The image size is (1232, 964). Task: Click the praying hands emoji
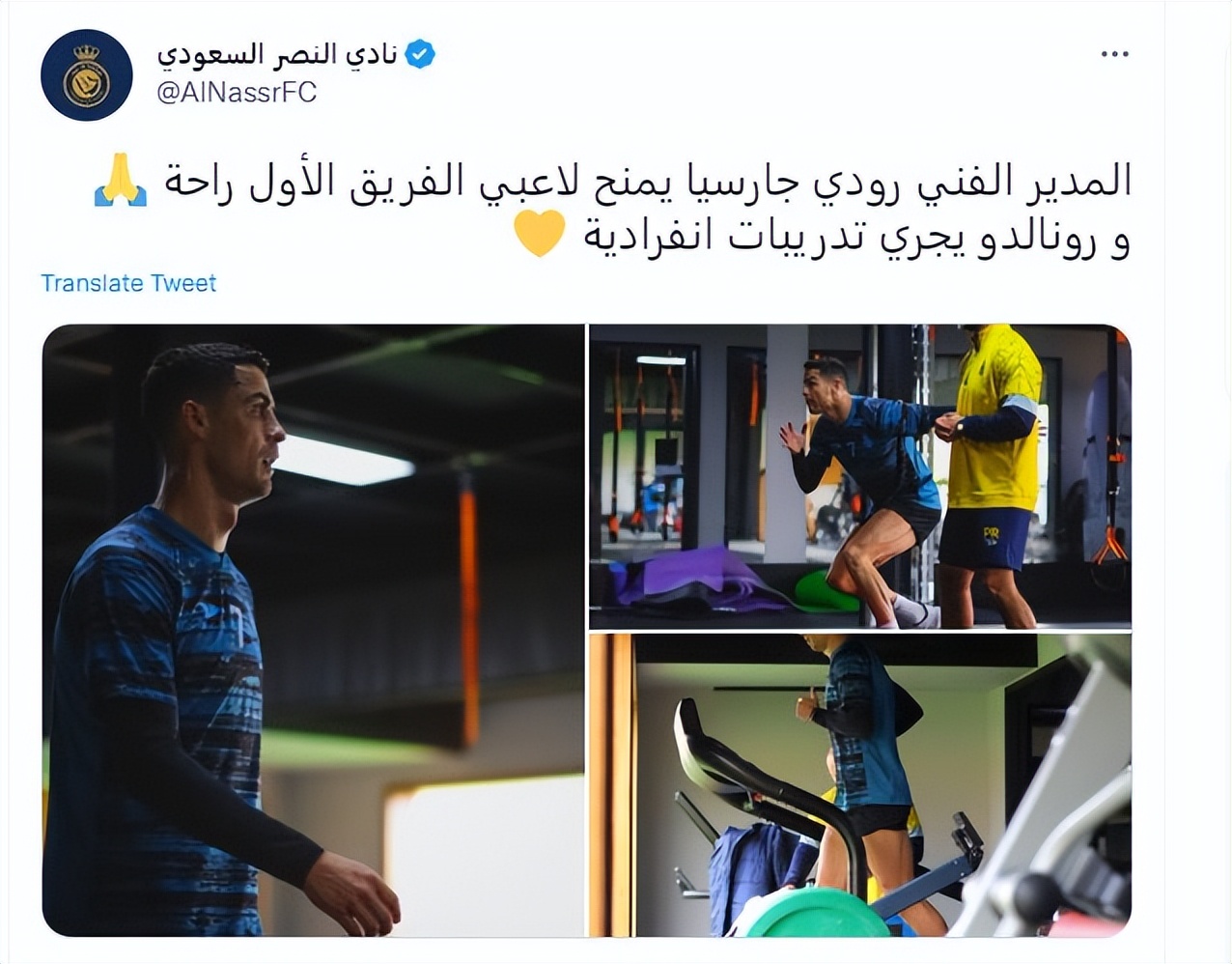(121, 181)
